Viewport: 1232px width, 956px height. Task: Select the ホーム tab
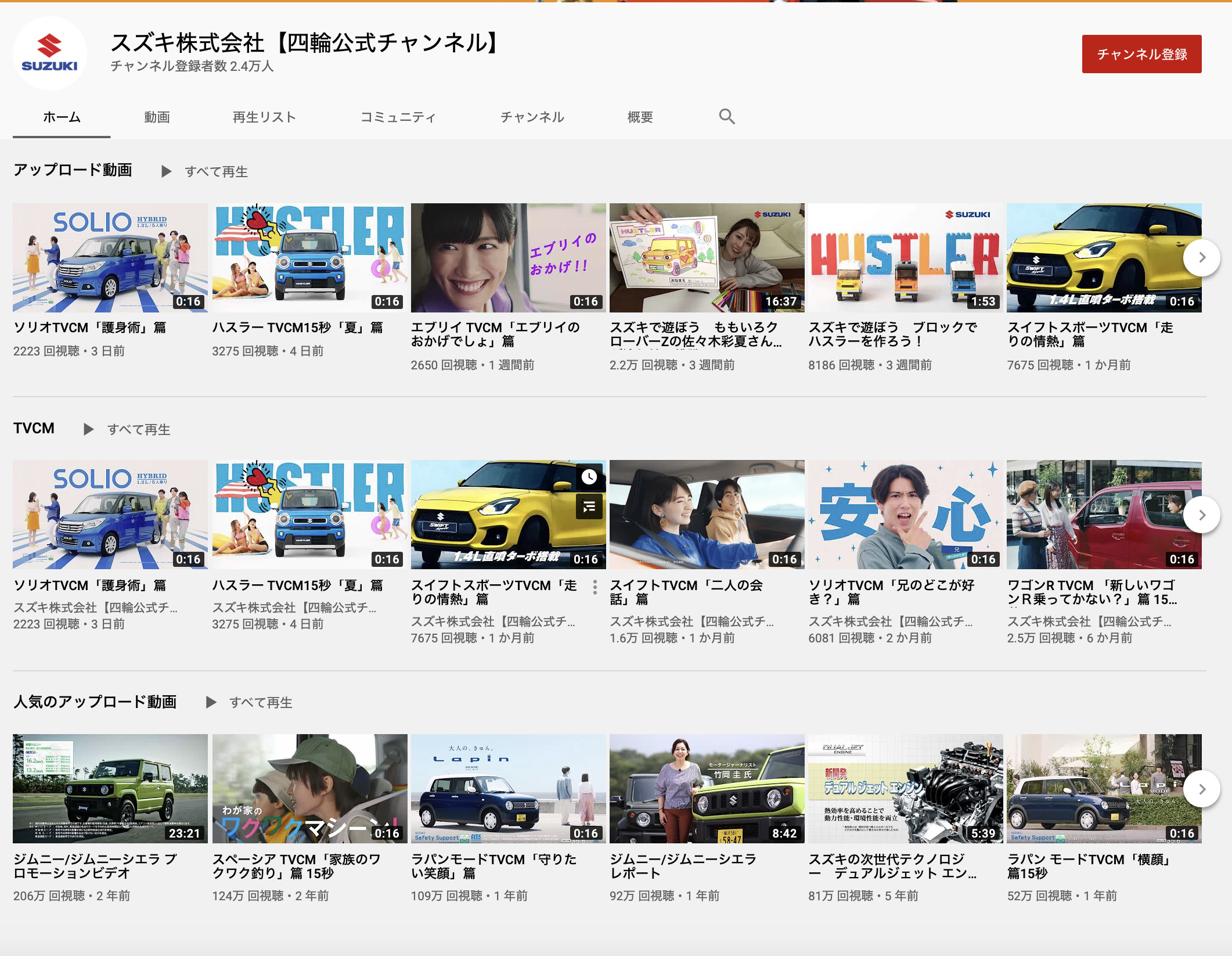(x=62, y=117)
